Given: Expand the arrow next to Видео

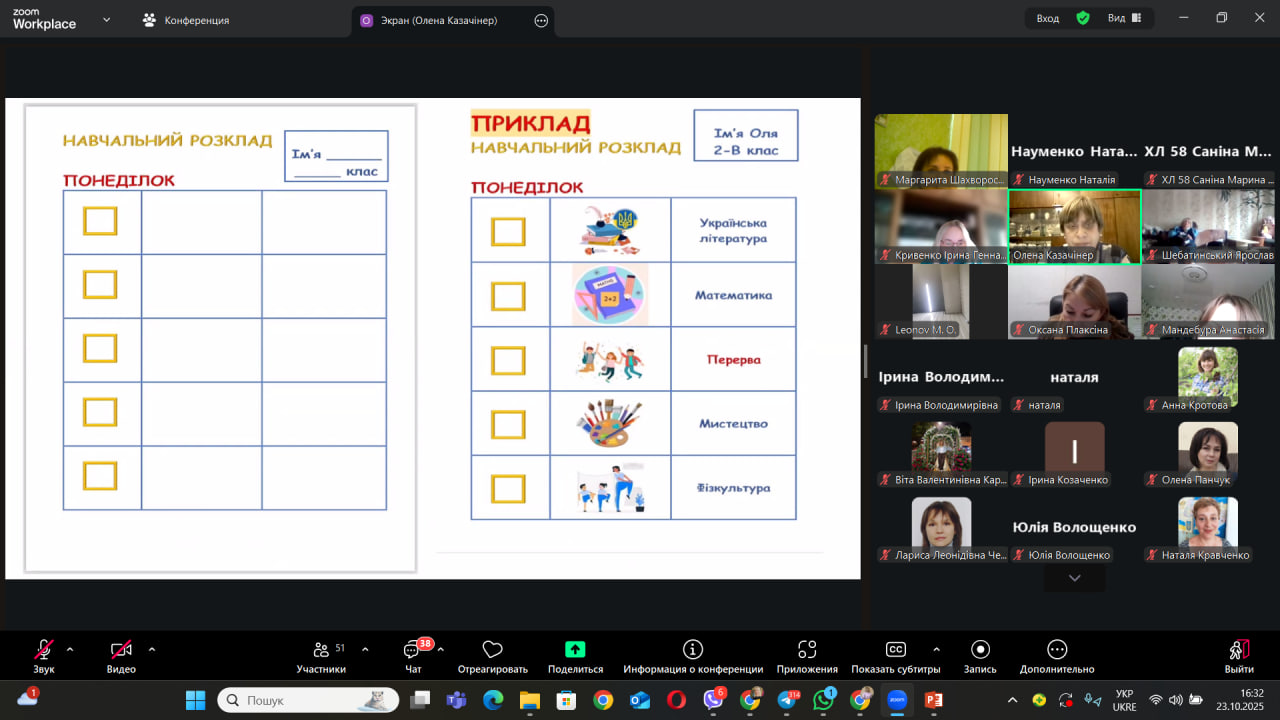Looking at the screenshot, I should [x=152, y=649].
